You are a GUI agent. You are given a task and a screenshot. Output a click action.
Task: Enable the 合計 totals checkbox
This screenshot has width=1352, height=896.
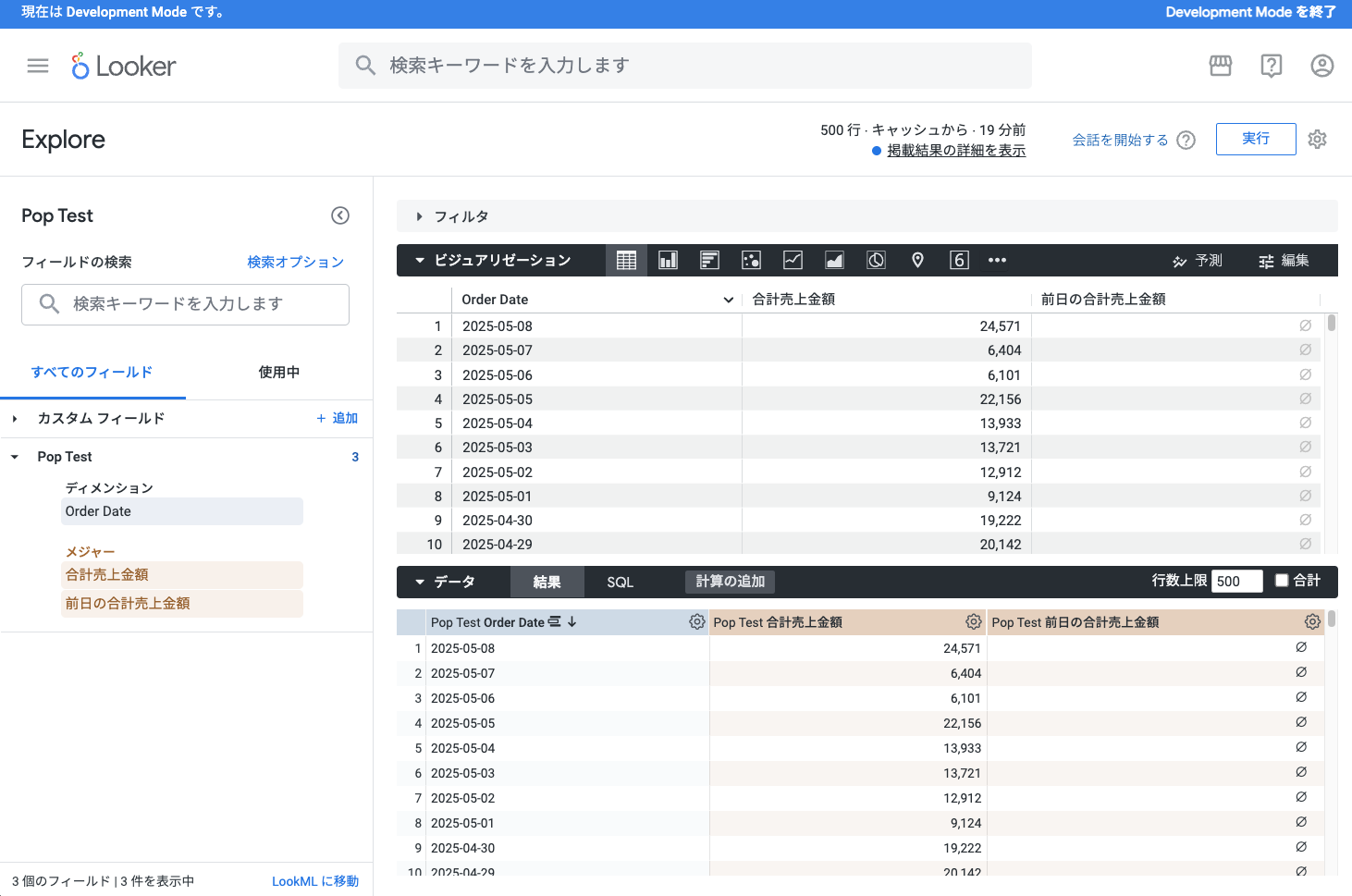pyautogui.click(x=1282, y=581)
